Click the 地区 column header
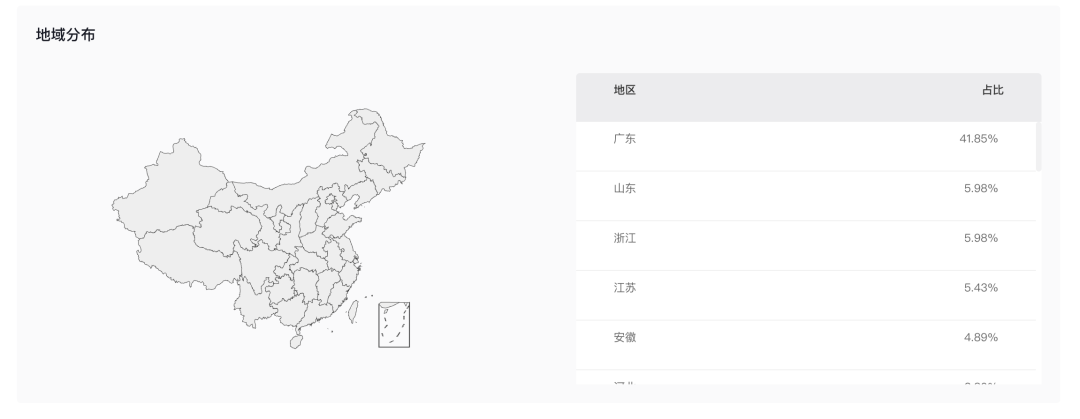 tap(625, 90)
